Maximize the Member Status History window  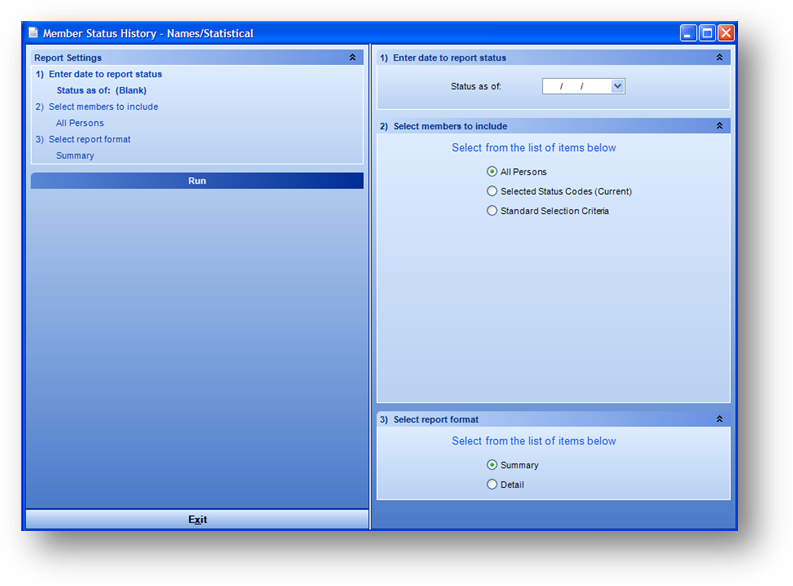pyautogui.click(x=707, y=33)
